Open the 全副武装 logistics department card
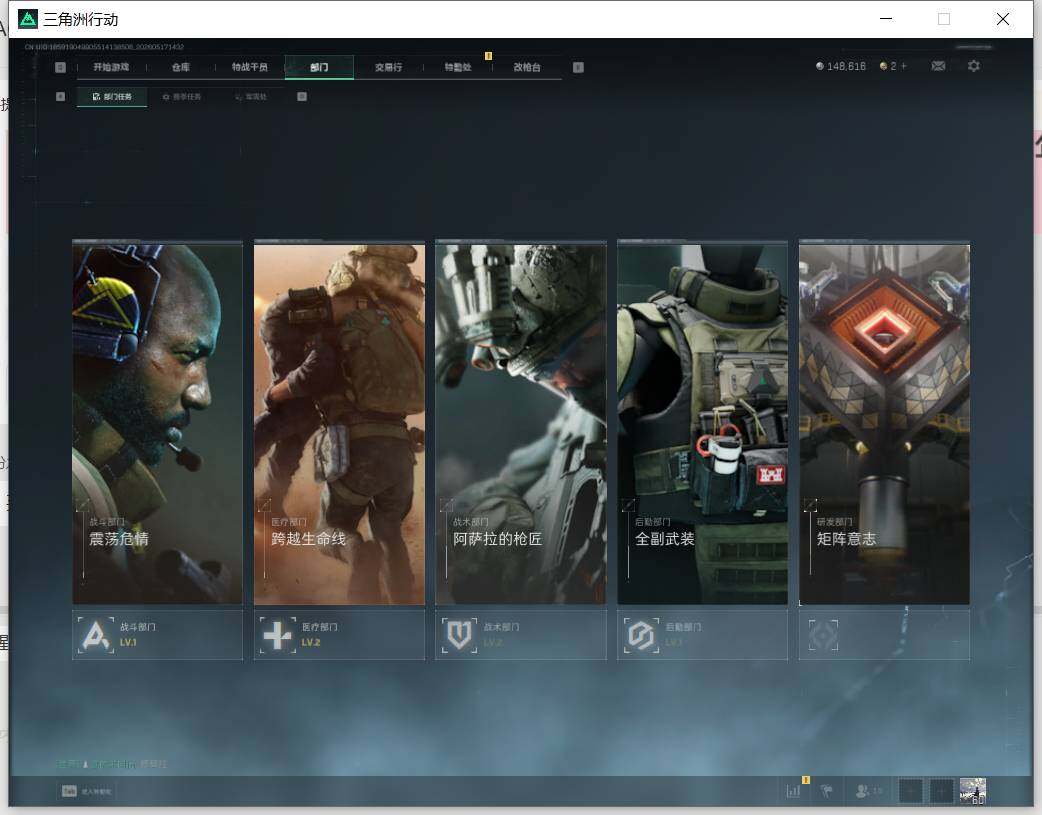Image resolution: width=1042 pixels, height=815 pixels. pyautogui.click(x=702, y=423)
